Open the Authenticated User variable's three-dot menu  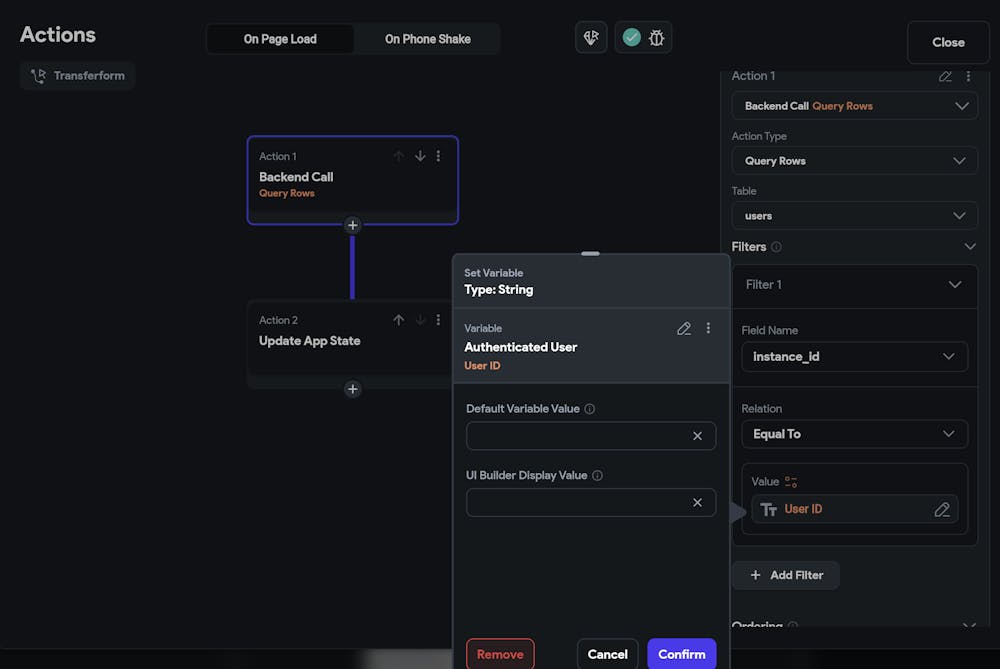[x=708, y=328]
